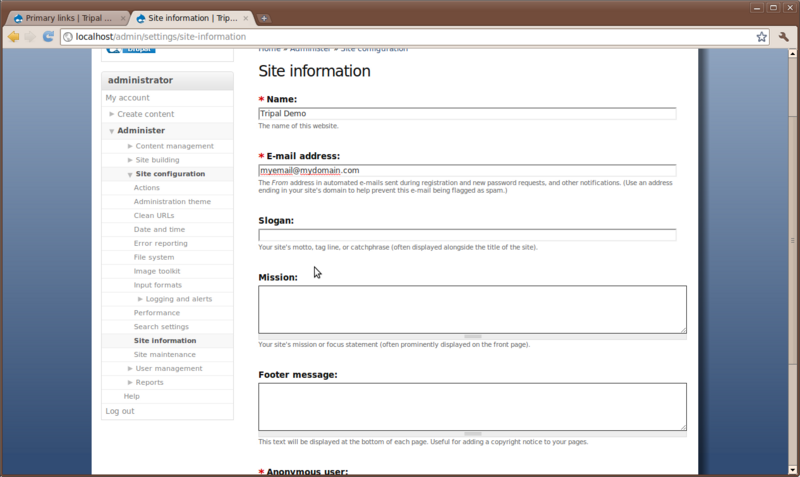Open Search settings link
Image resolution: width=800 pixels, height=477 pixels.
point(161,327)
